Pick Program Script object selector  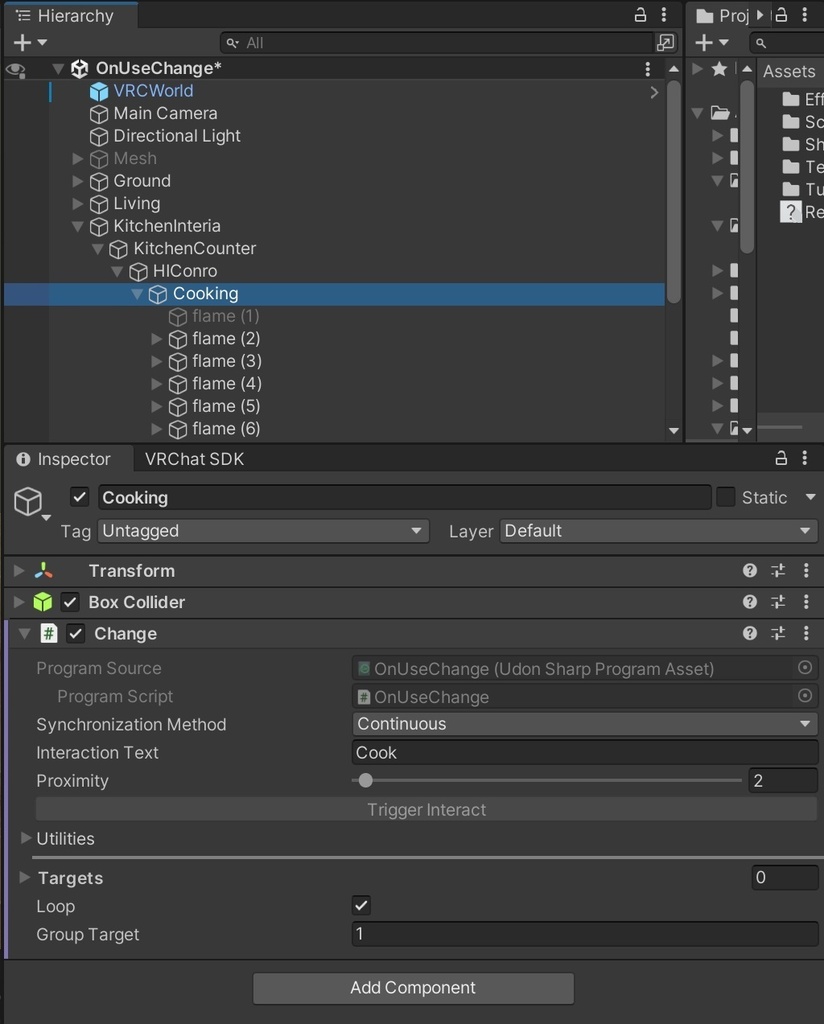[x=804, y=696]
